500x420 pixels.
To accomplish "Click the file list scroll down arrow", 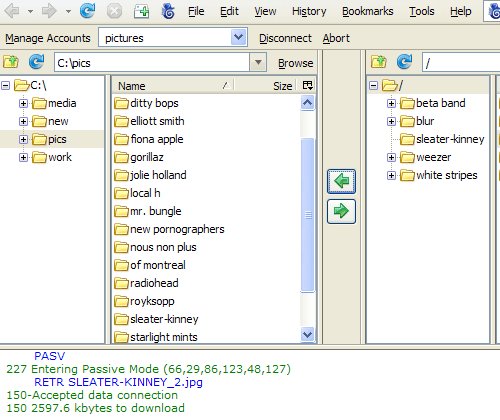I will point(307,334).
